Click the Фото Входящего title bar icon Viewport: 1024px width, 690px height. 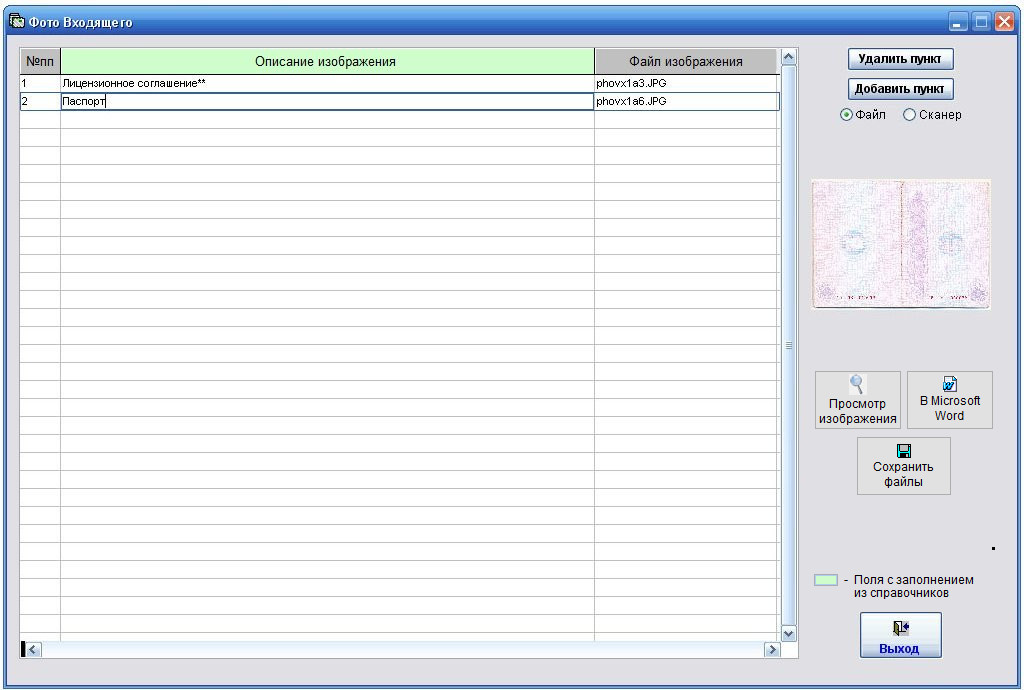16,22
